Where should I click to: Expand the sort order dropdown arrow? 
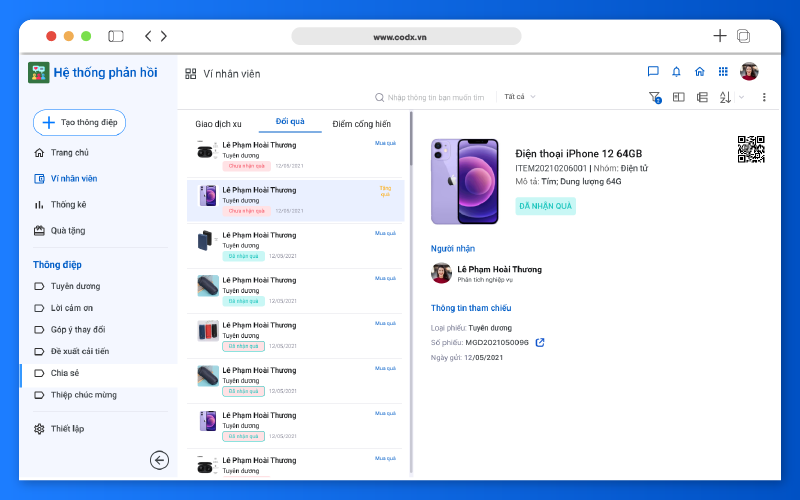click(x=741, y=97)
